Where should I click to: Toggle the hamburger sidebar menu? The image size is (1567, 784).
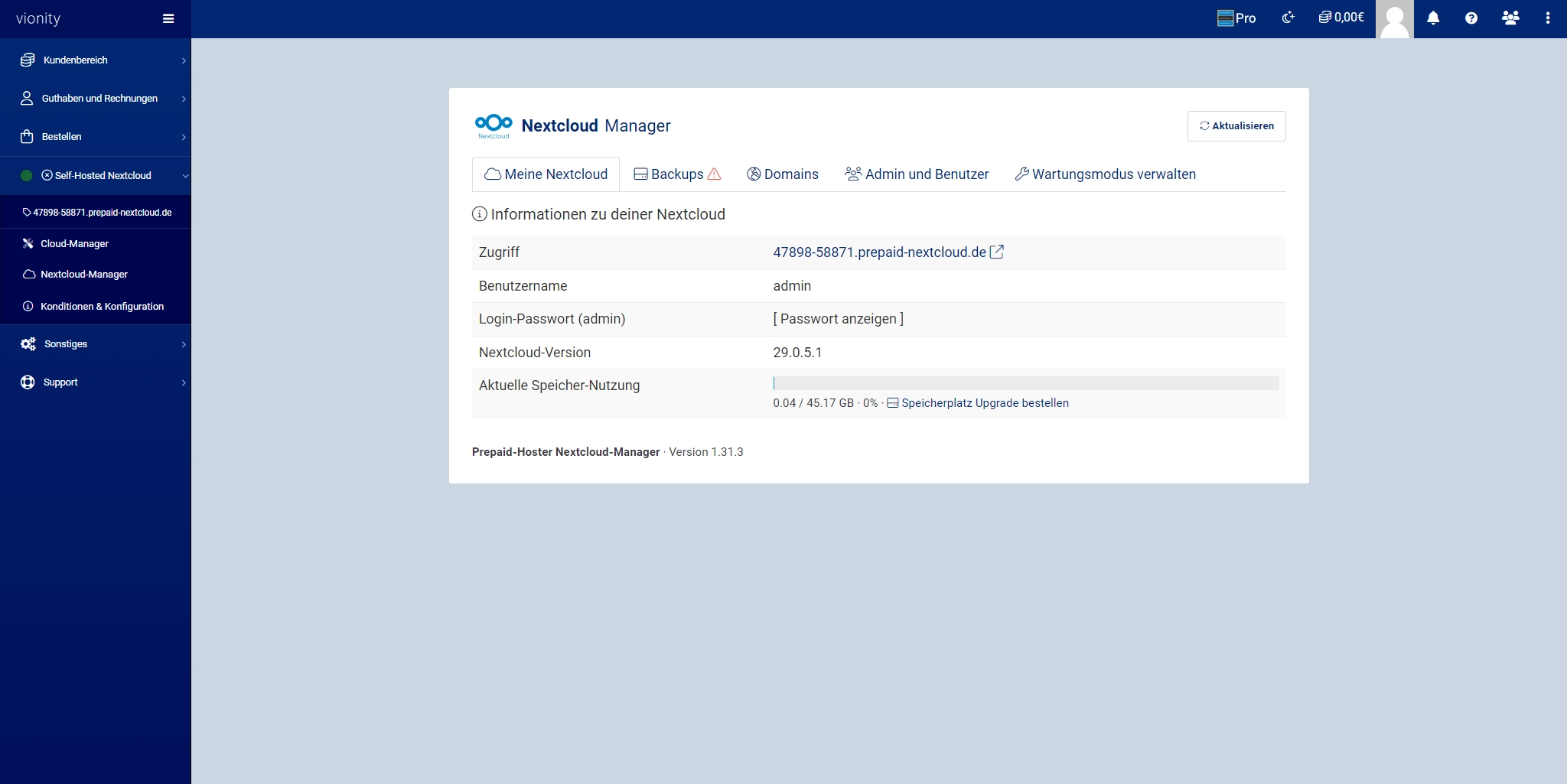point(168,19)
